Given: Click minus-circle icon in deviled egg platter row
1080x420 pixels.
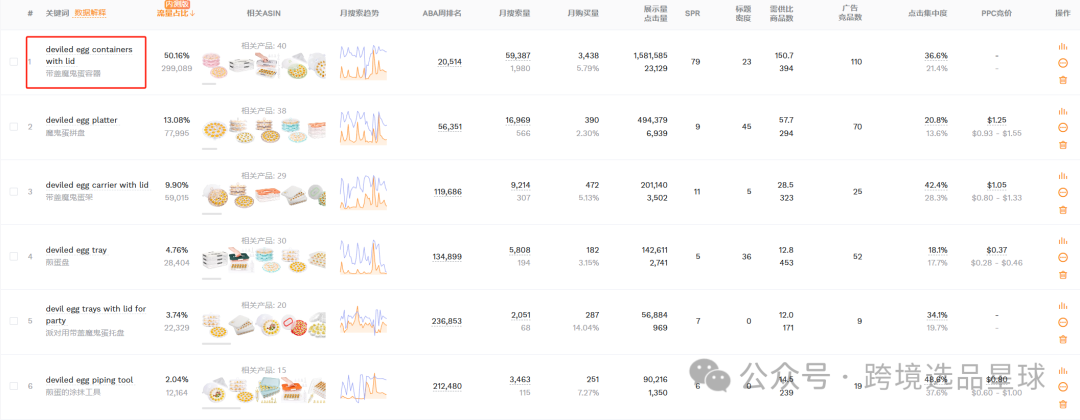Looking at the screenshot, I should point(1062,127).
